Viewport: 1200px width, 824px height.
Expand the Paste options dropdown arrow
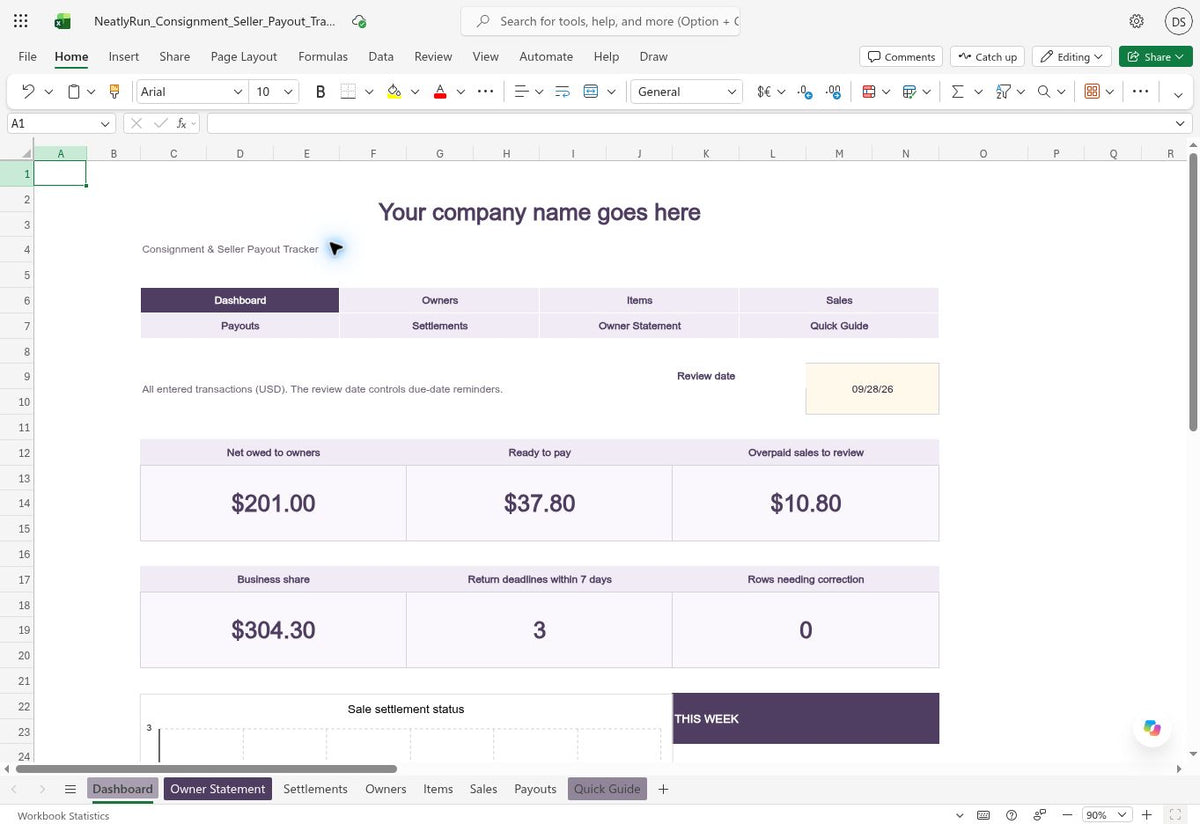click(x=91, y=92)
